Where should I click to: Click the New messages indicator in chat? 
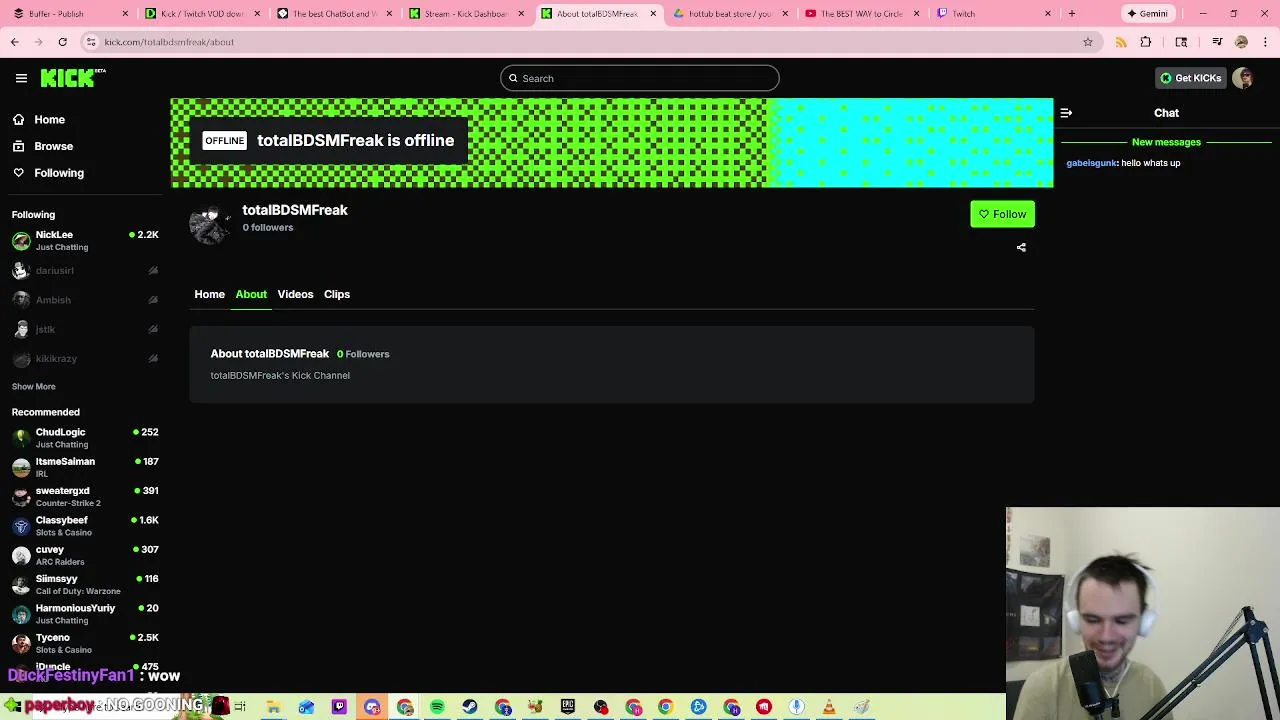pyautogui.click(x=1166, y=142)
